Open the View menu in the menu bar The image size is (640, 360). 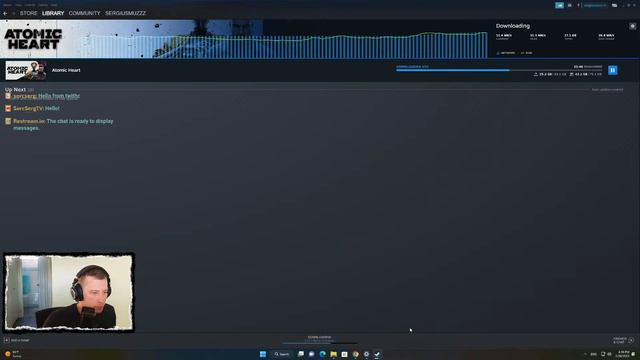(18, 5)
